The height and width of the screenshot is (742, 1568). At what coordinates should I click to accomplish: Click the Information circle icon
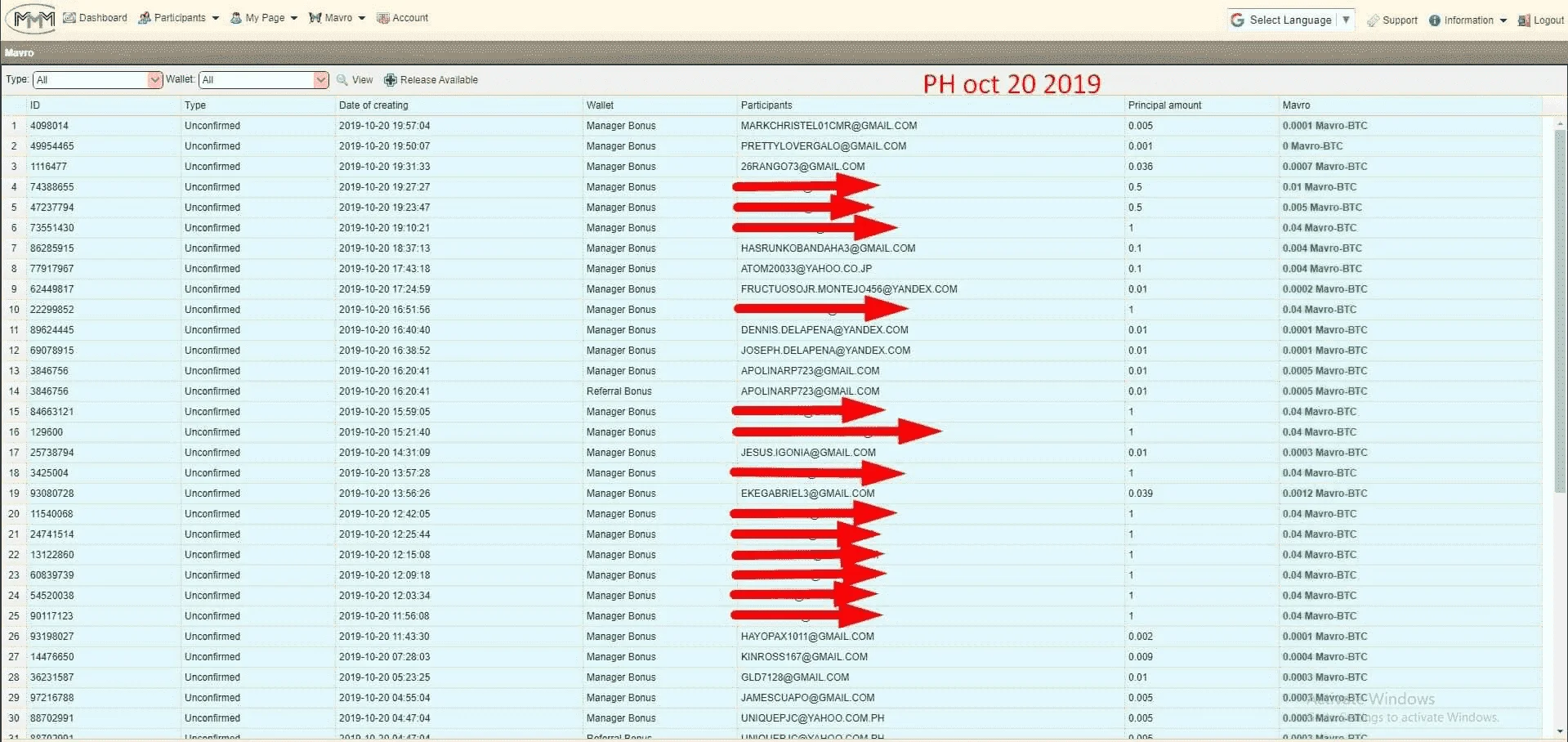pyautogui.click(x=1435, y=20)
